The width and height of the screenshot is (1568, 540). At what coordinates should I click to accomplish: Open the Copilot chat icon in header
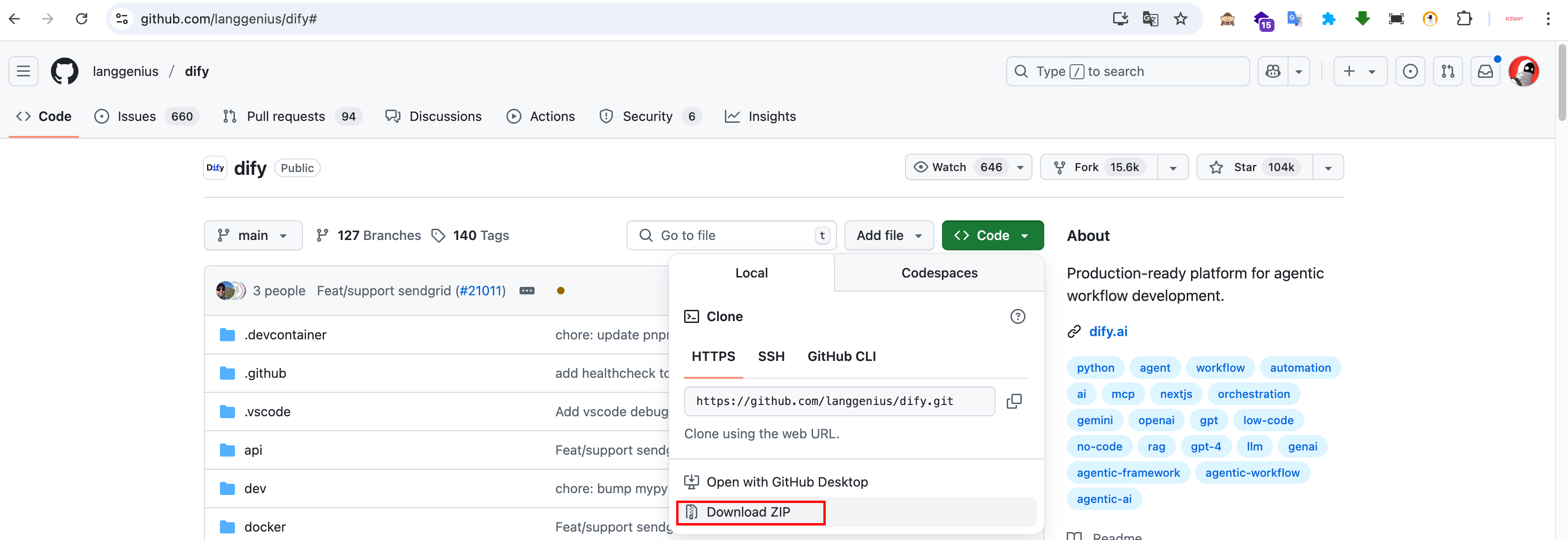[x=1273, y=71]
